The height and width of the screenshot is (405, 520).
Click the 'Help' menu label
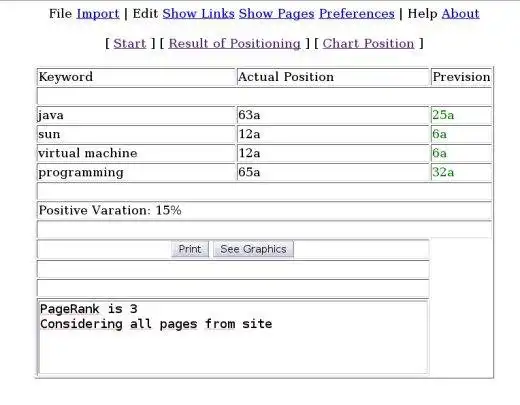click(x=422, y=14)
